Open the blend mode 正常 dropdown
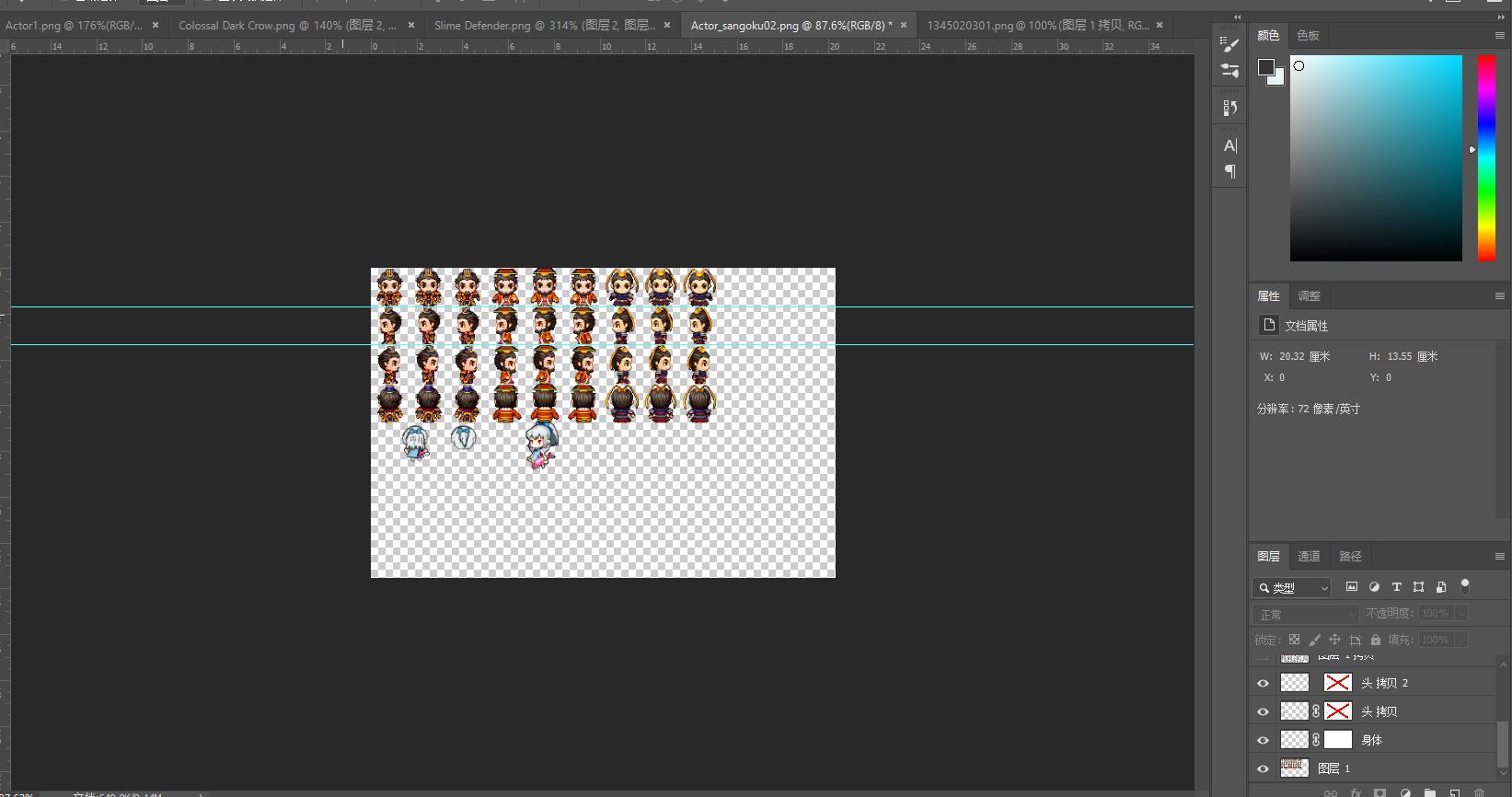 (x=1305, y=614)
